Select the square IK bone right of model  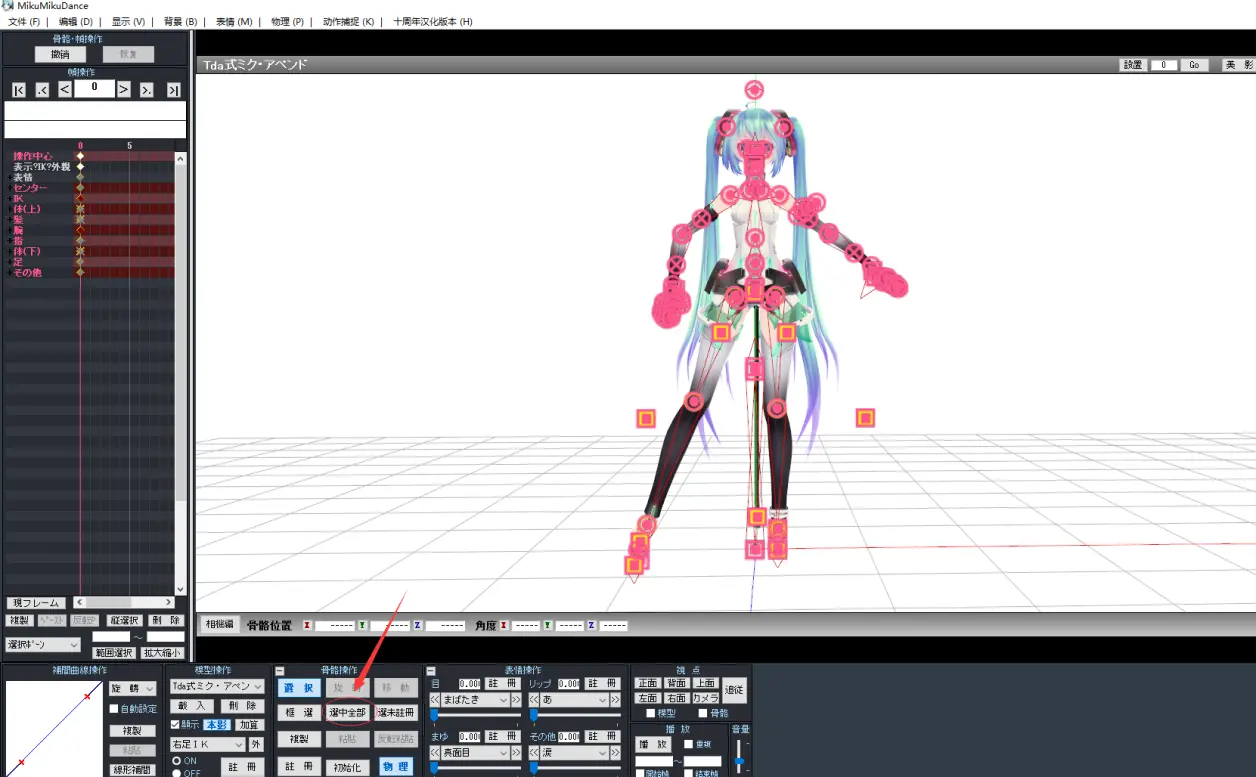pyautogui.click(x=865, y=417)
